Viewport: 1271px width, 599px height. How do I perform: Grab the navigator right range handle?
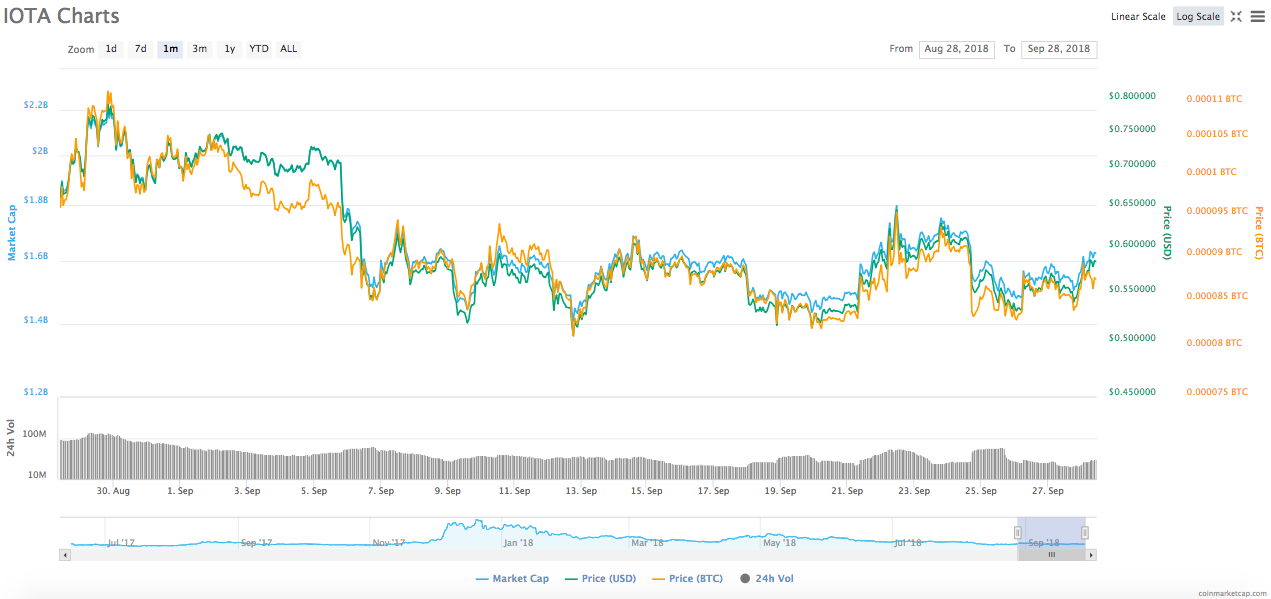(x=1085, y=533)
